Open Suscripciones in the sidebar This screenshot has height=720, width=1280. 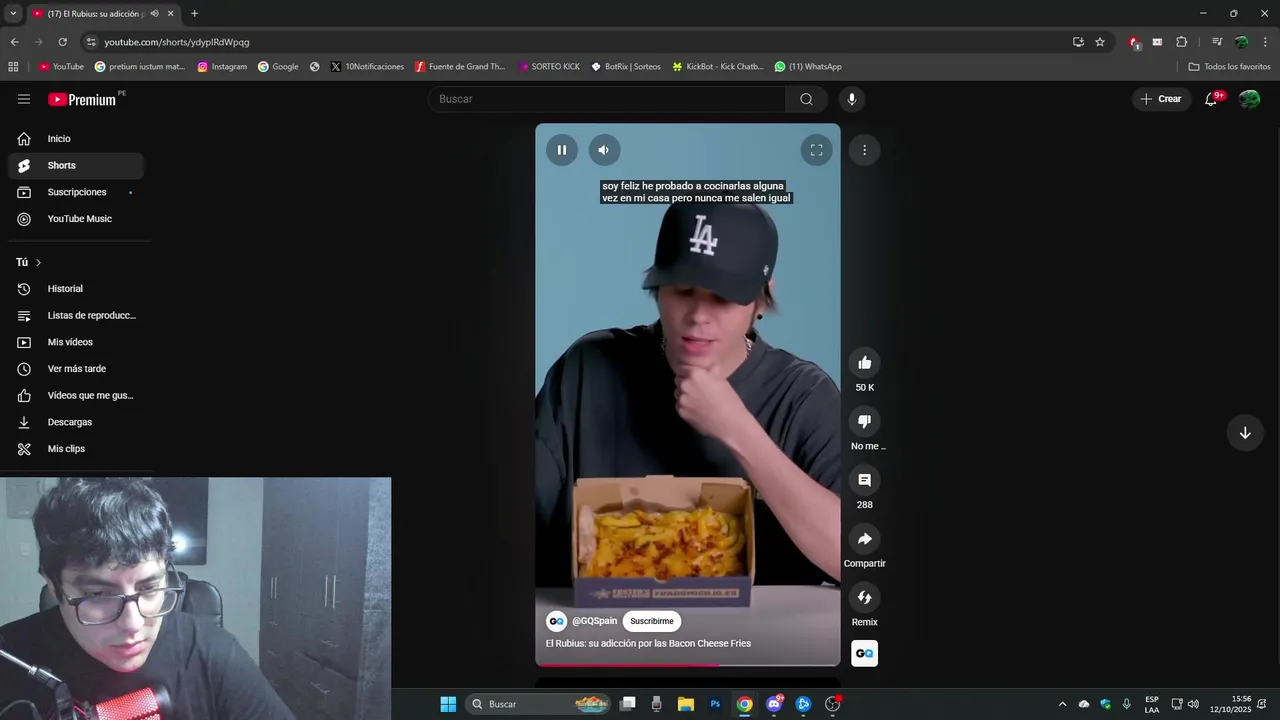click(76, 192)
